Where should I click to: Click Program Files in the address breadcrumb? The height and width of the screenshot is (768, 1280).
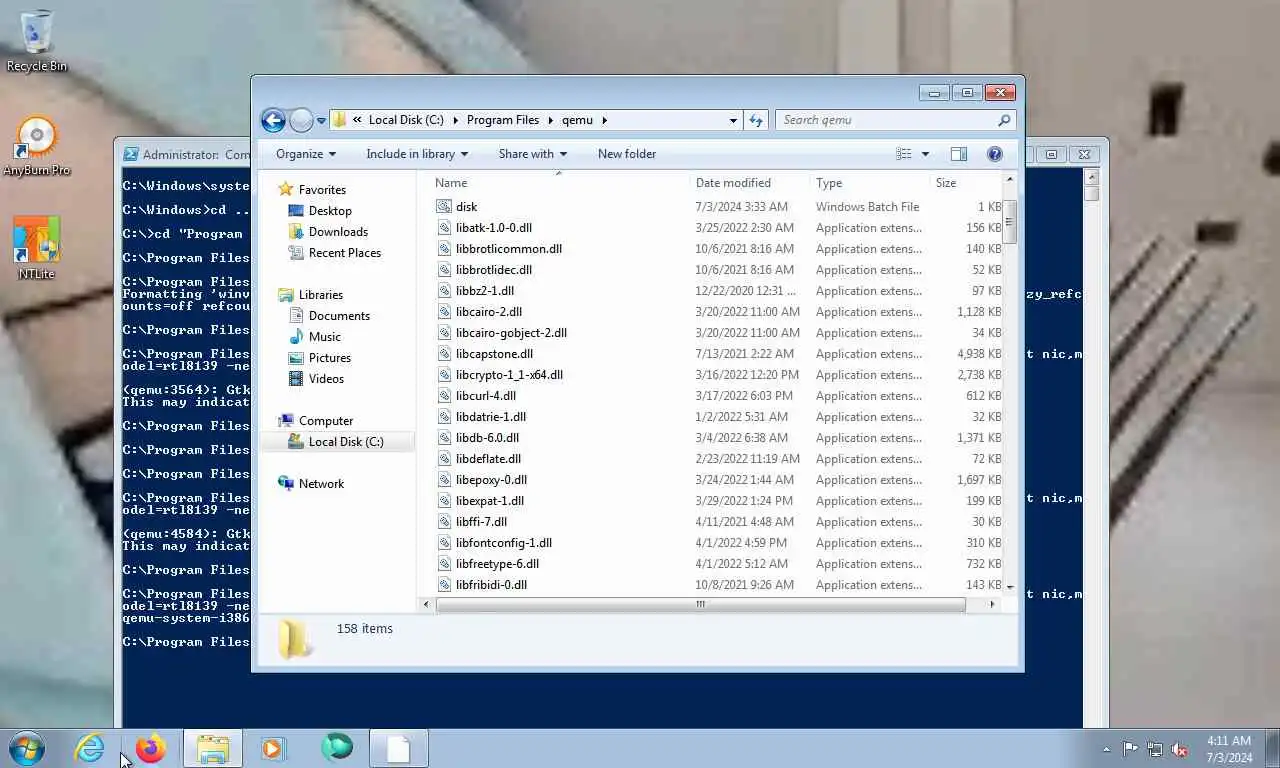tap(503, 120)
